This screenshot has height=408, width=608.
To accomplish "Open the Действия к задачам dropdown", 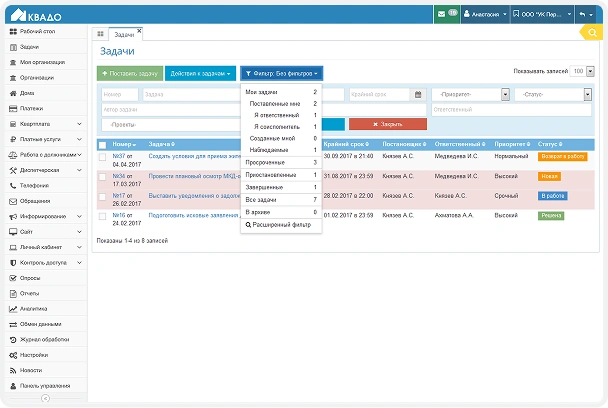I will pos(200,74).
